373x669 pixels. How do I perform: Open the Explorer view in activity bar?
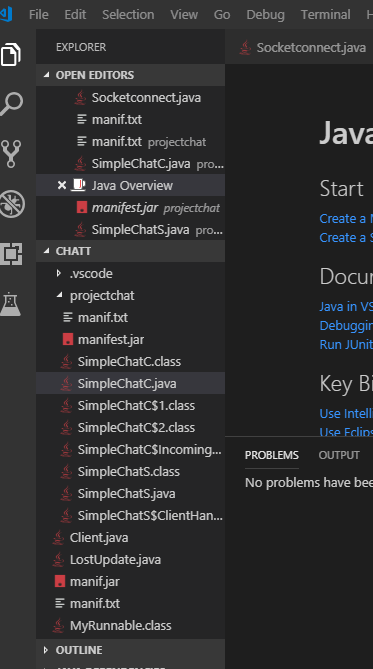coord(11,54)
